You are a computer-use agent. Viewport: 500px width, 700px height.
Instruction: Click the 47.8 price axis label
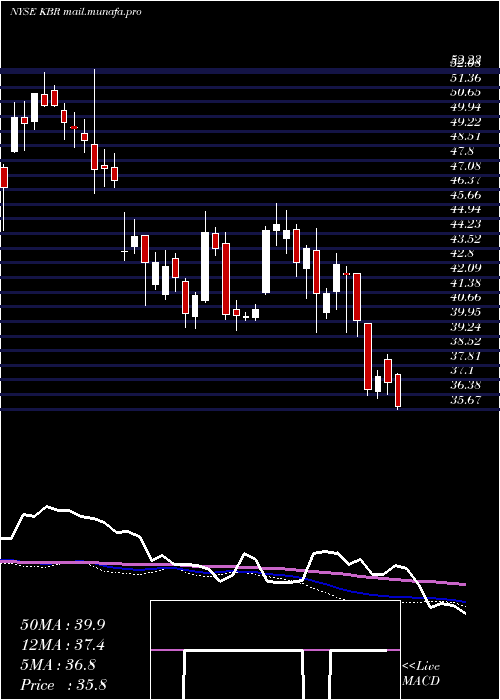click(x=462, y=151)
